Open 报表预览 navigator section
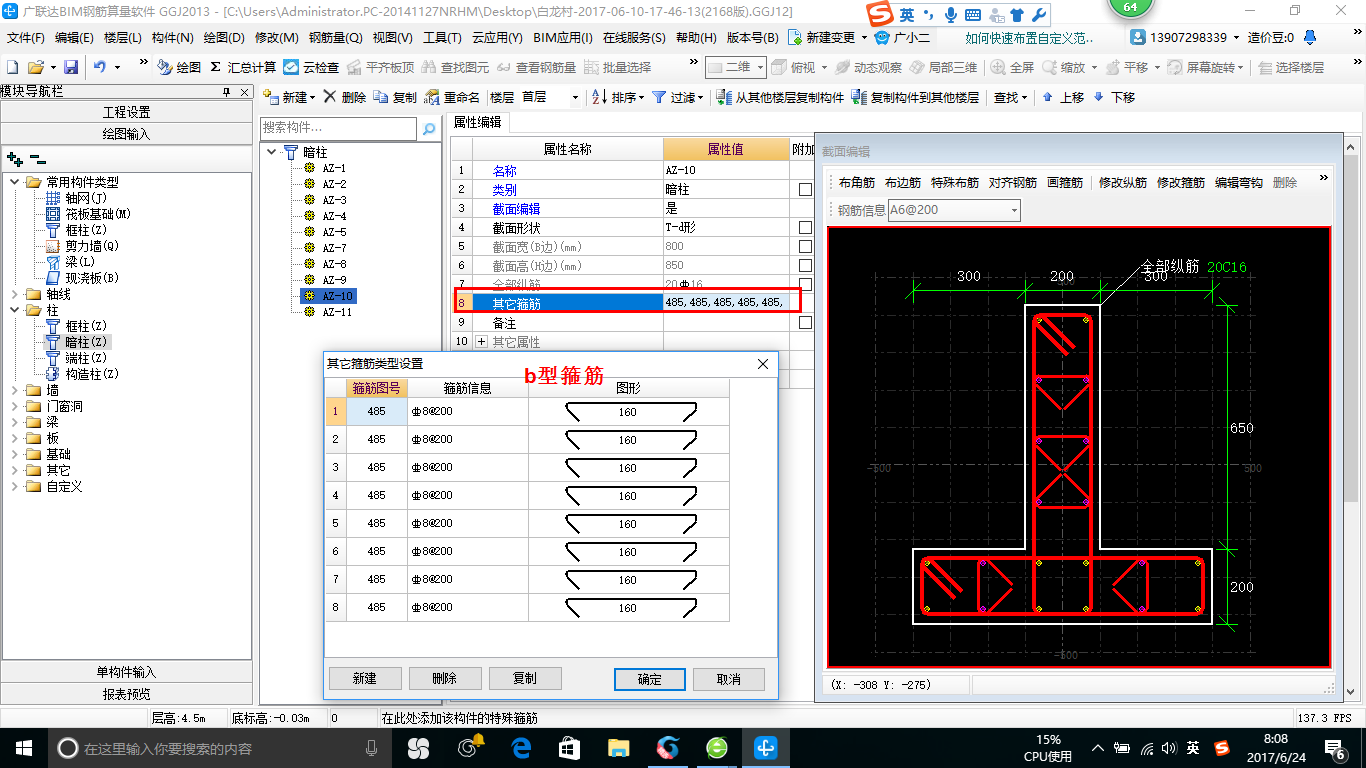 pos(126,693)
